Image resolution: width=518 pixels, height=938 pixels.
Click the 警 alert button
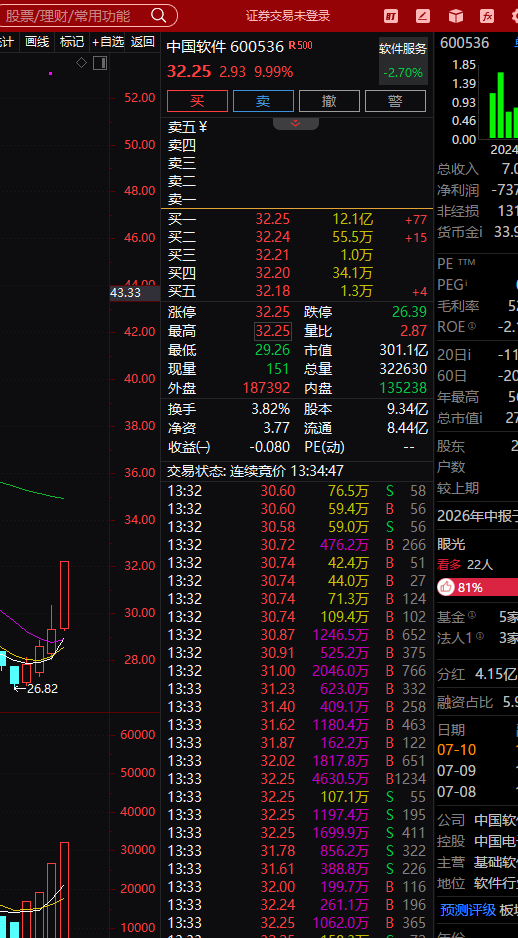pyautogui.click(x=395, y=101)
